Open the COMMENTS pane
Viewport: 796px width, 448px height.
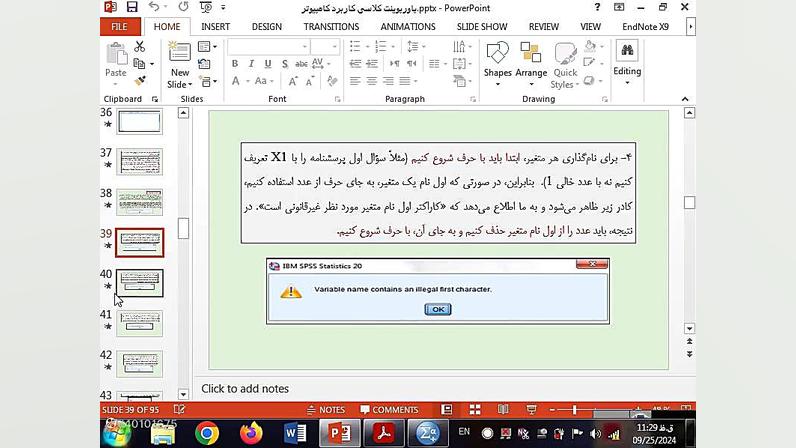tap(389, 409)
